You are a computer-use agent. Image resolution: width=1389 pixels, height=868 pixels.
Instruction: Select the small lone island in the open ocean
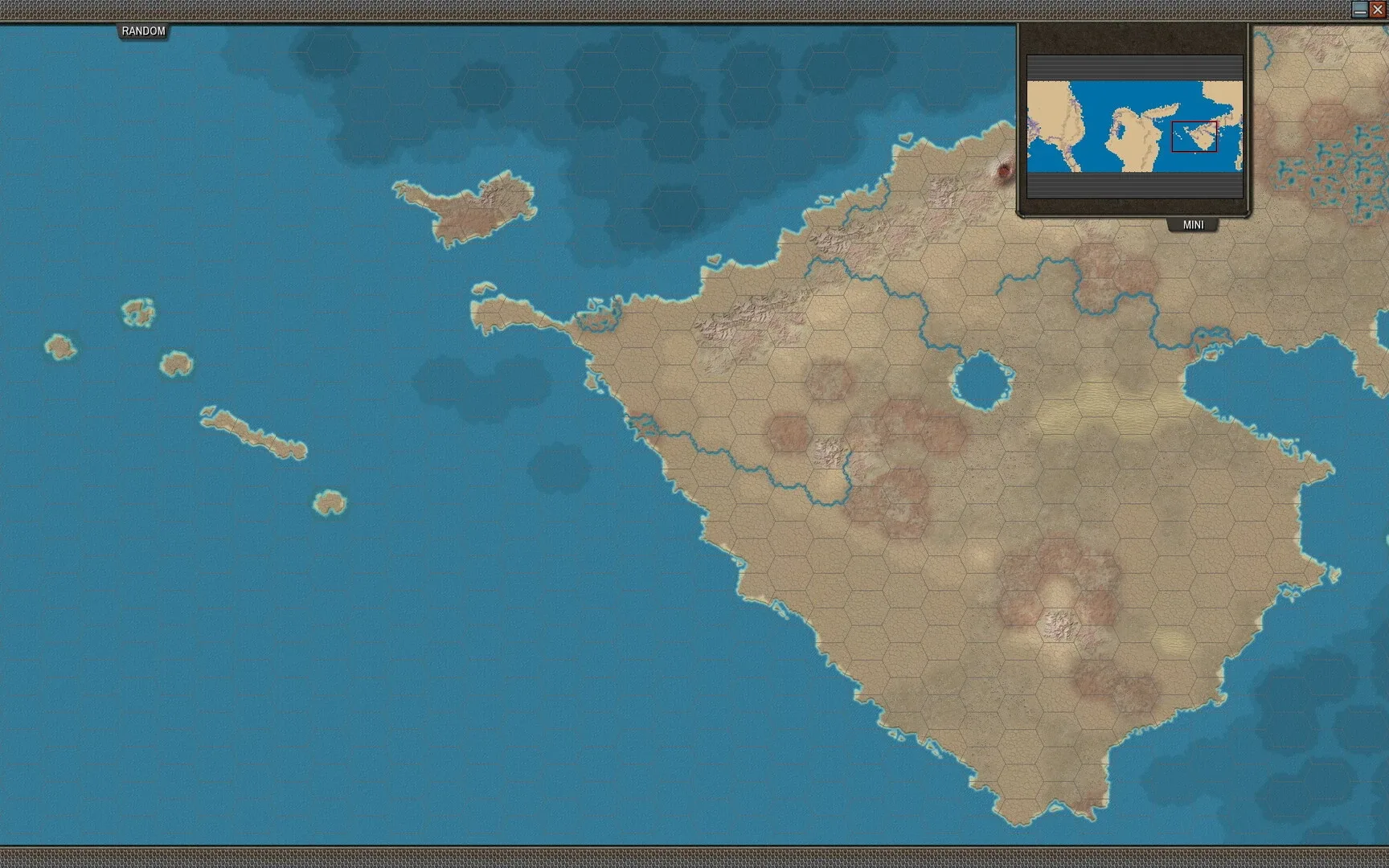(x=330, y=502)
